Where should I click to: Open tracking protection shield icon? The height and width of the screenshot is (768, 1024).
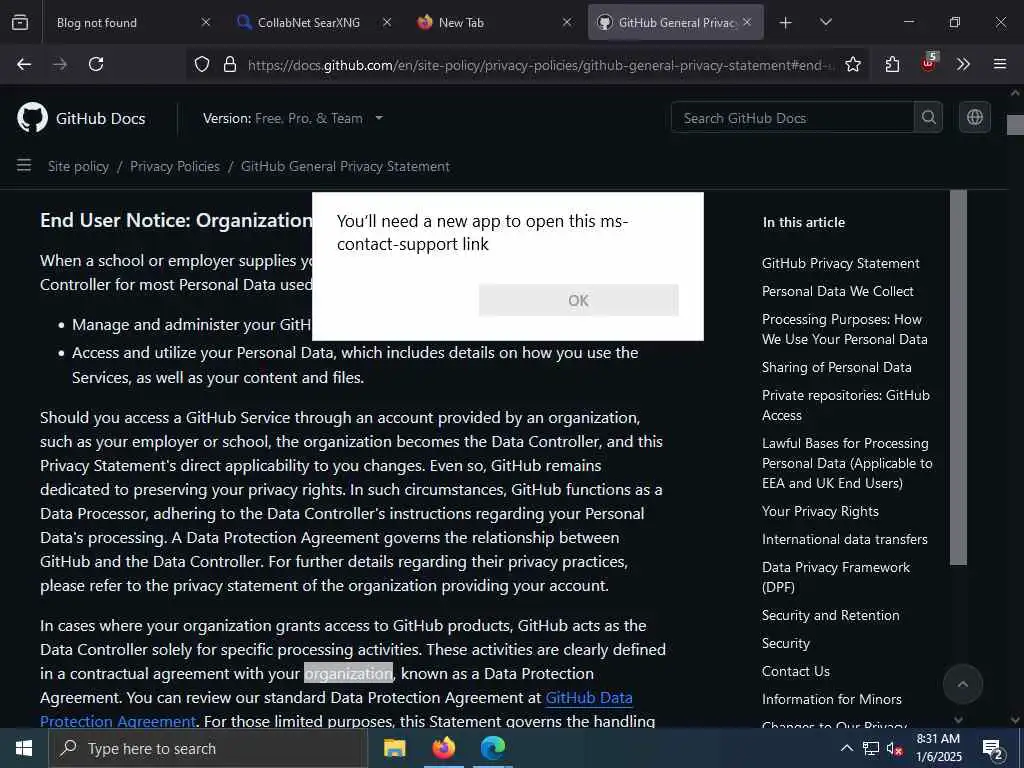pyautogui.click(x=202, y=64)
